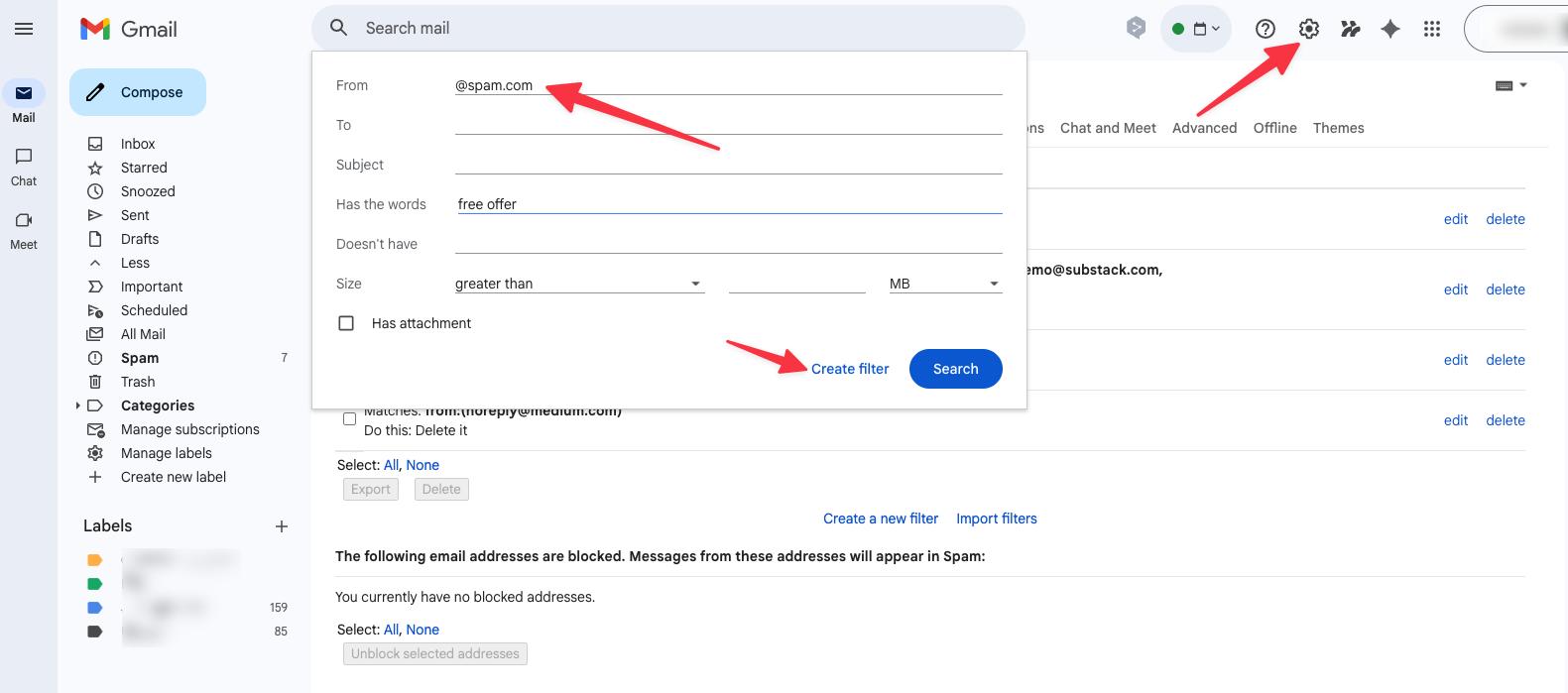Click Import filters link
This screenshot has height=693, width=1568.
[x=997, y=519]
